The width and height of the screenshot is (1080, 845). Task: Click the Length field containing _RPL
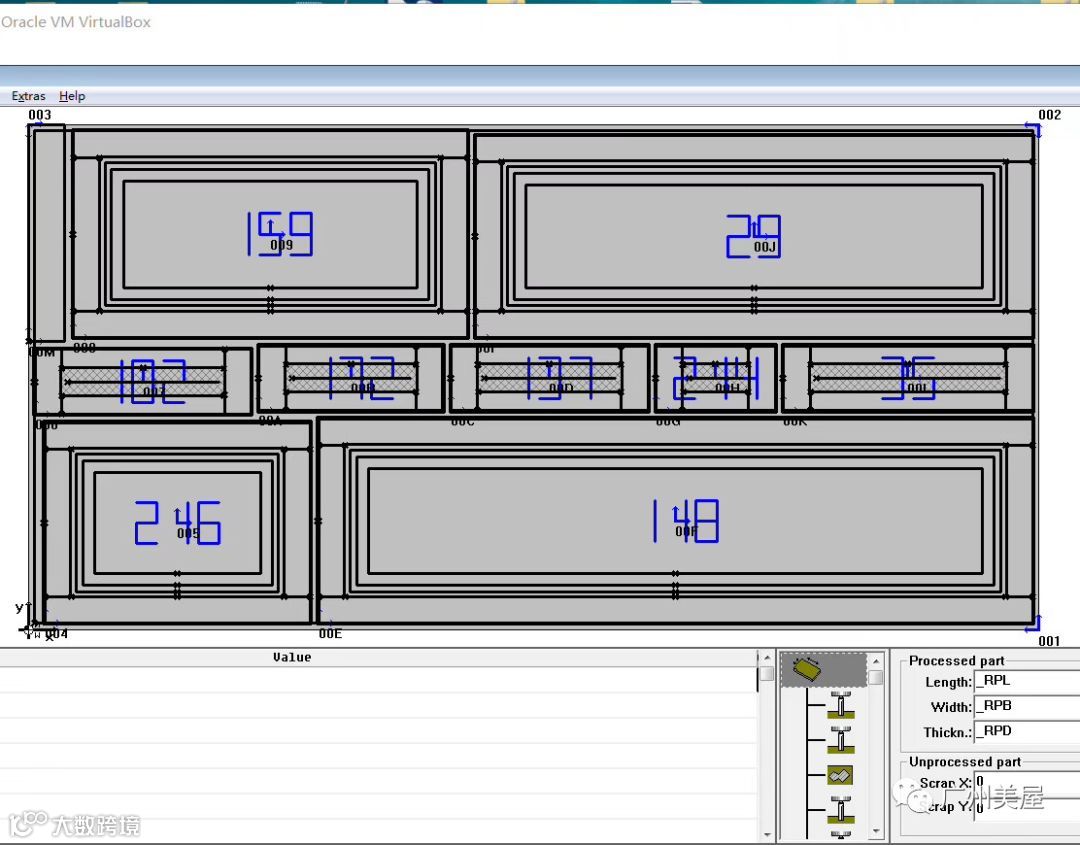point(1027,681)
